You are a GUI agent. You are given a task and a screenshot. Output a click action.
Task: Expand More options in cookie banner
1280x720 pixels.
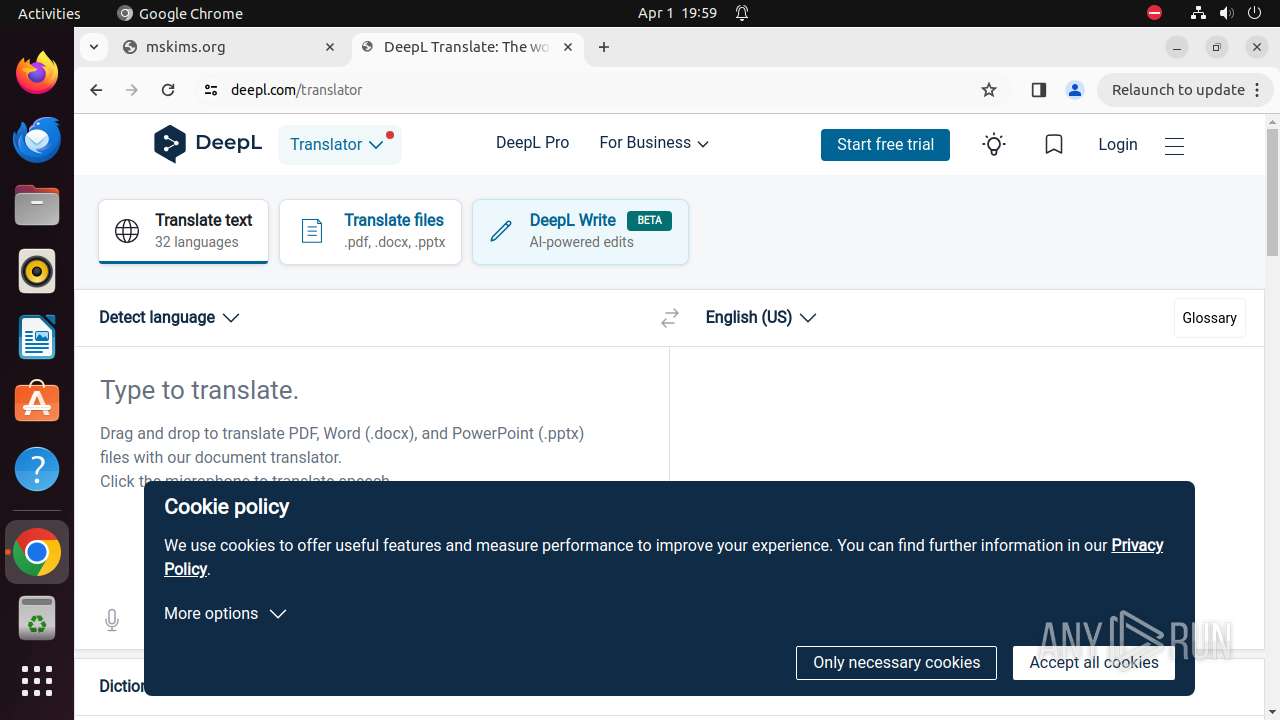225,614
